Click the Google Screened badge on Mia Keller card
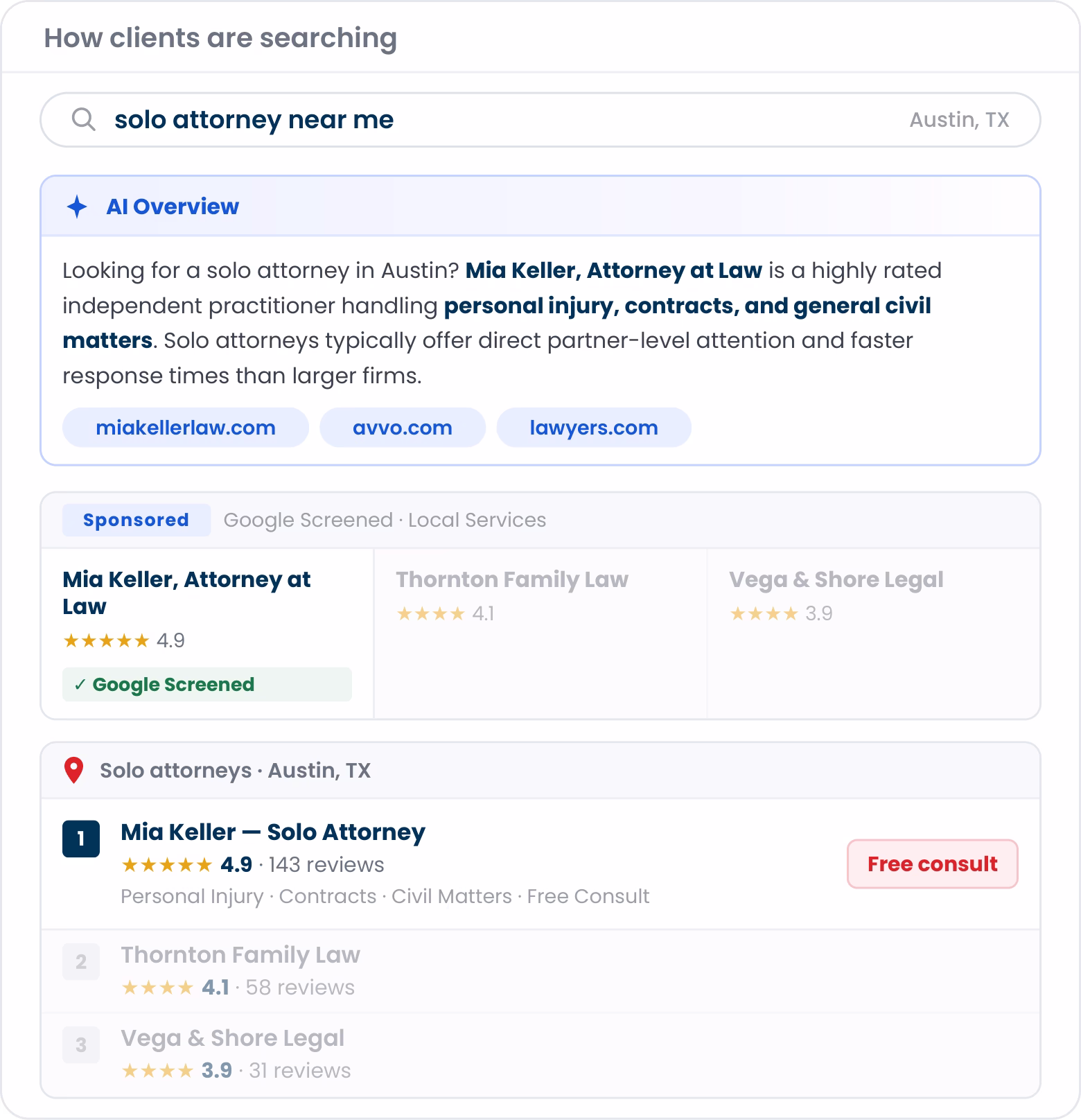The height and width of the screenshot is (1120, 1081). tap(207, 684)
